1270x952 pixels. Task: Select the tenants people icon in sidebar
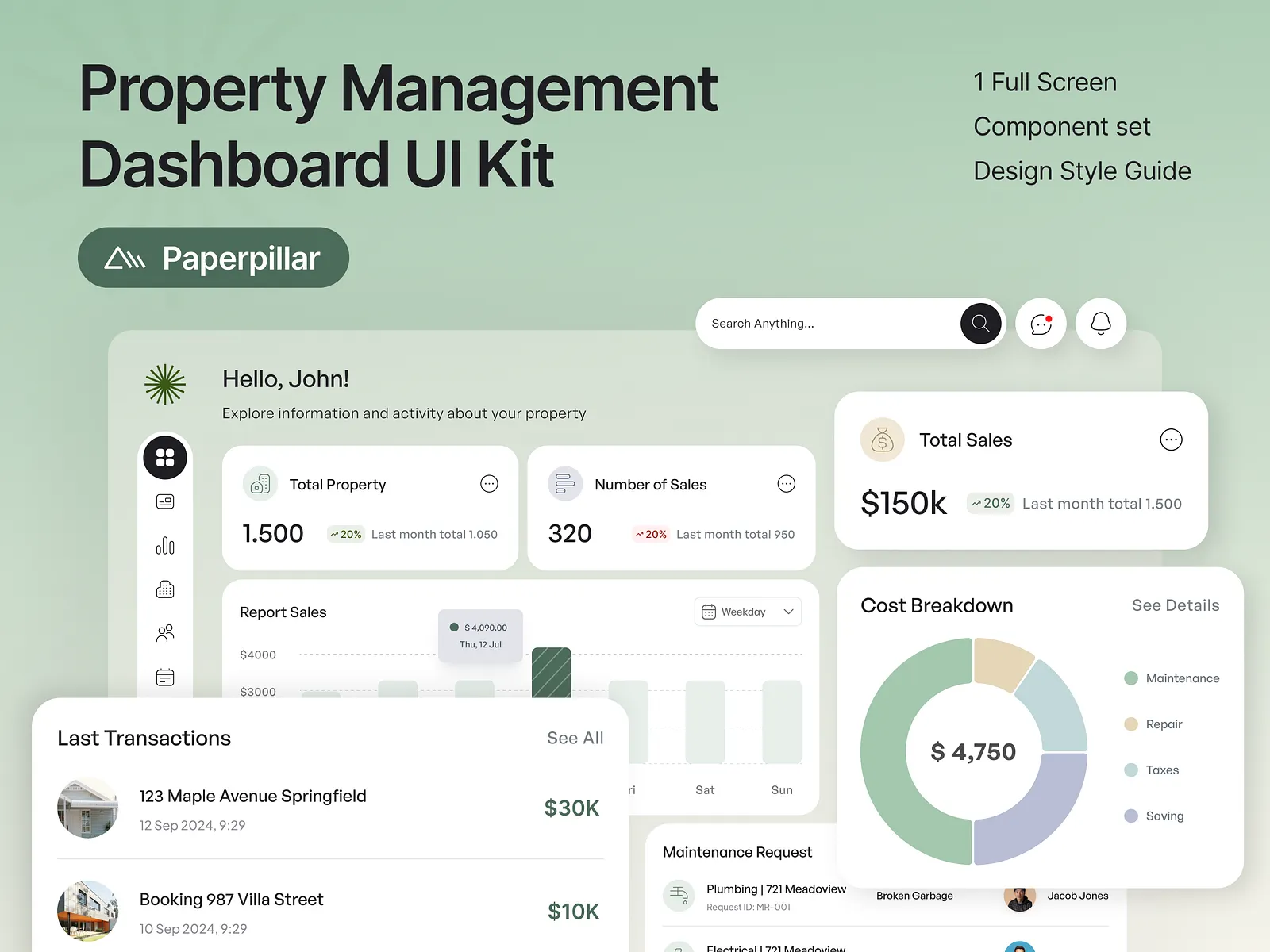pos(164,632)
